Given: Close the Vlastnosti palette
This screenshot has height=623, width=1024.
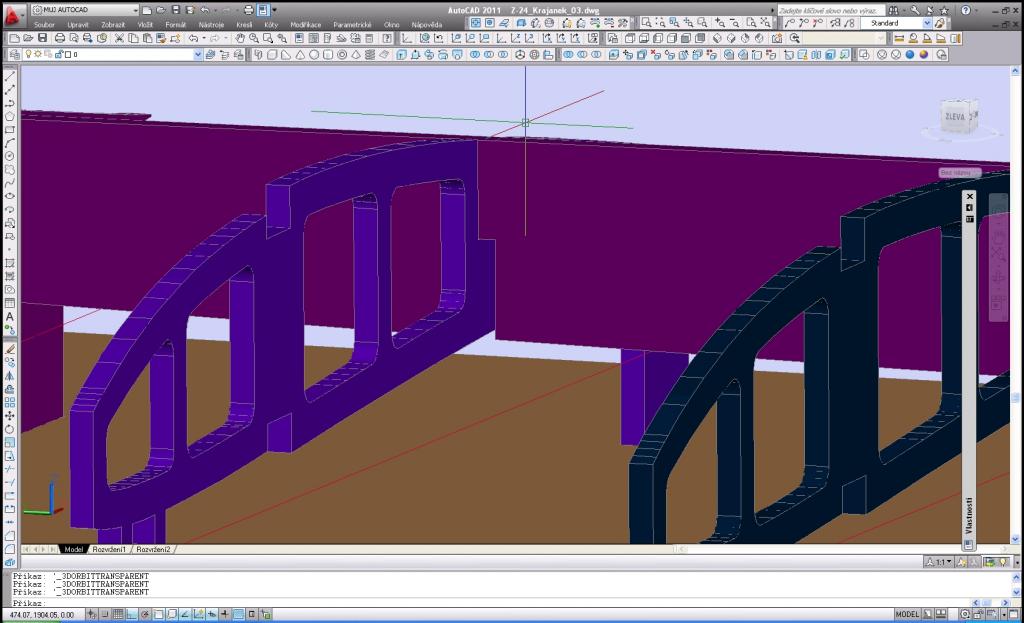Looking at the screenshot, I should point(969,195).
